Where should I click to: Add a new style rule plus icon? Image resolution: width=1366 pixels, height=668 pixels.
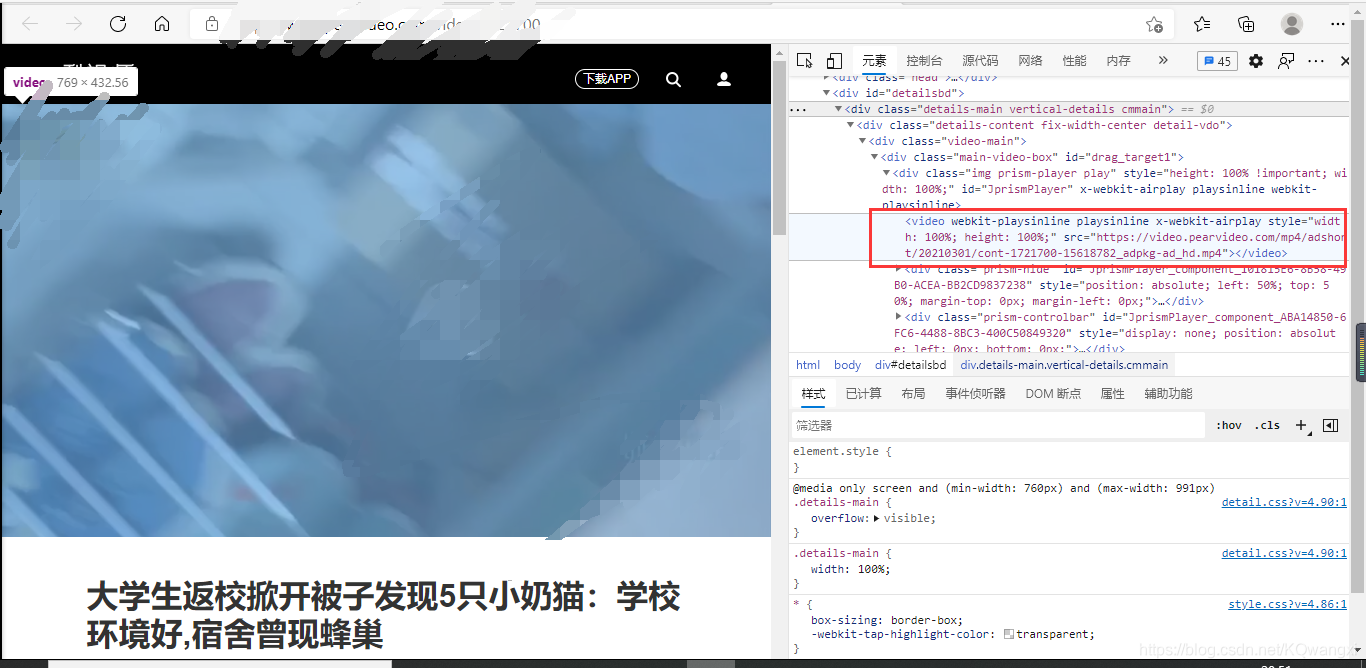tap(1302, 425)
